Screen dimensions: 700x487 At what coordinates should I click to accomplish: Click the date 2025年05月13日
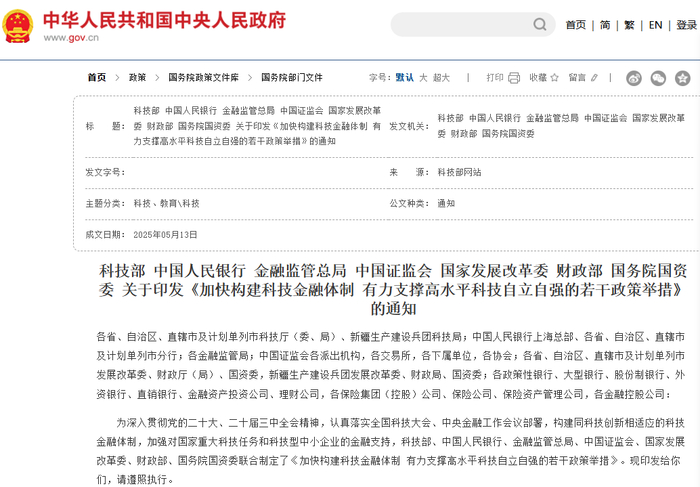coord(165,235)
